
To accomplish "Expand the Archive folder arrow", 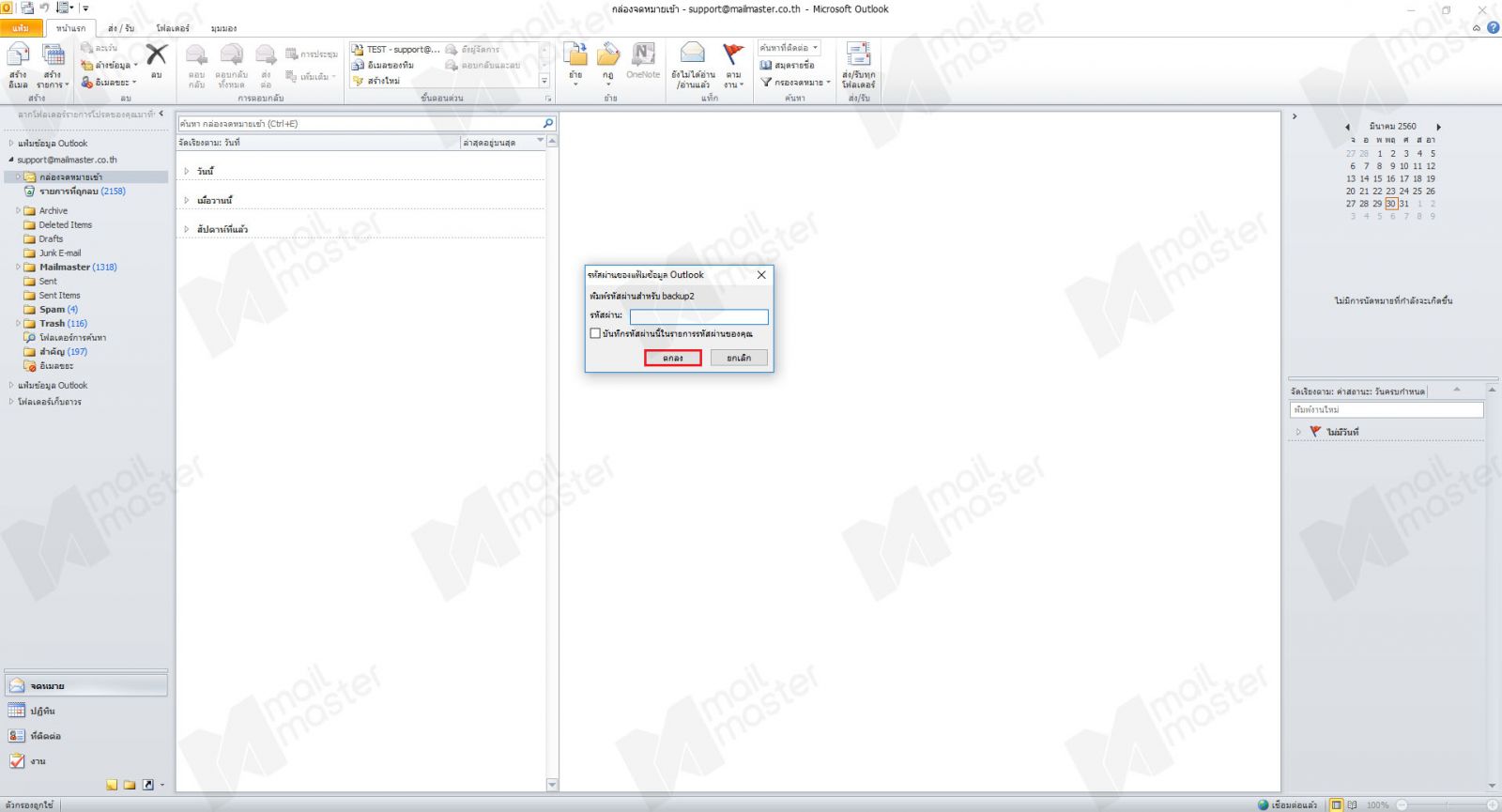I will click(x=18, y=210).
